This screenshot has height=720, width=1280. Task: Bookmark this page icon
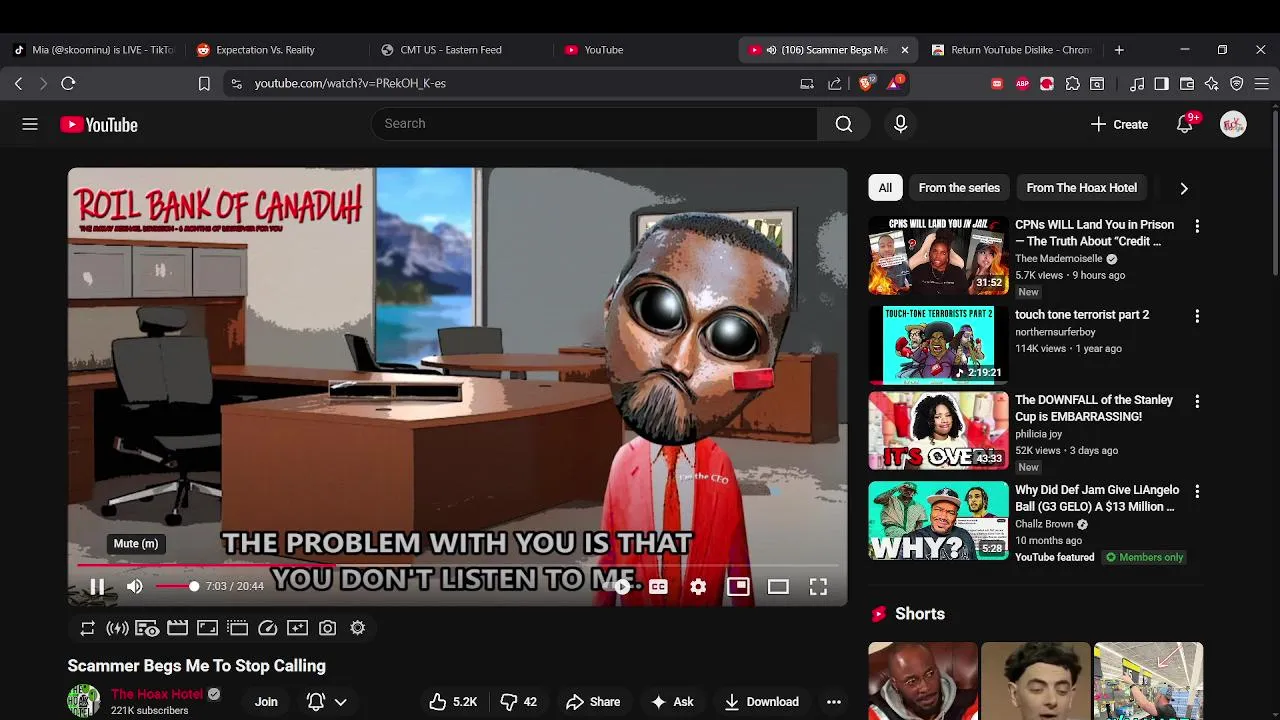point(204,84)
